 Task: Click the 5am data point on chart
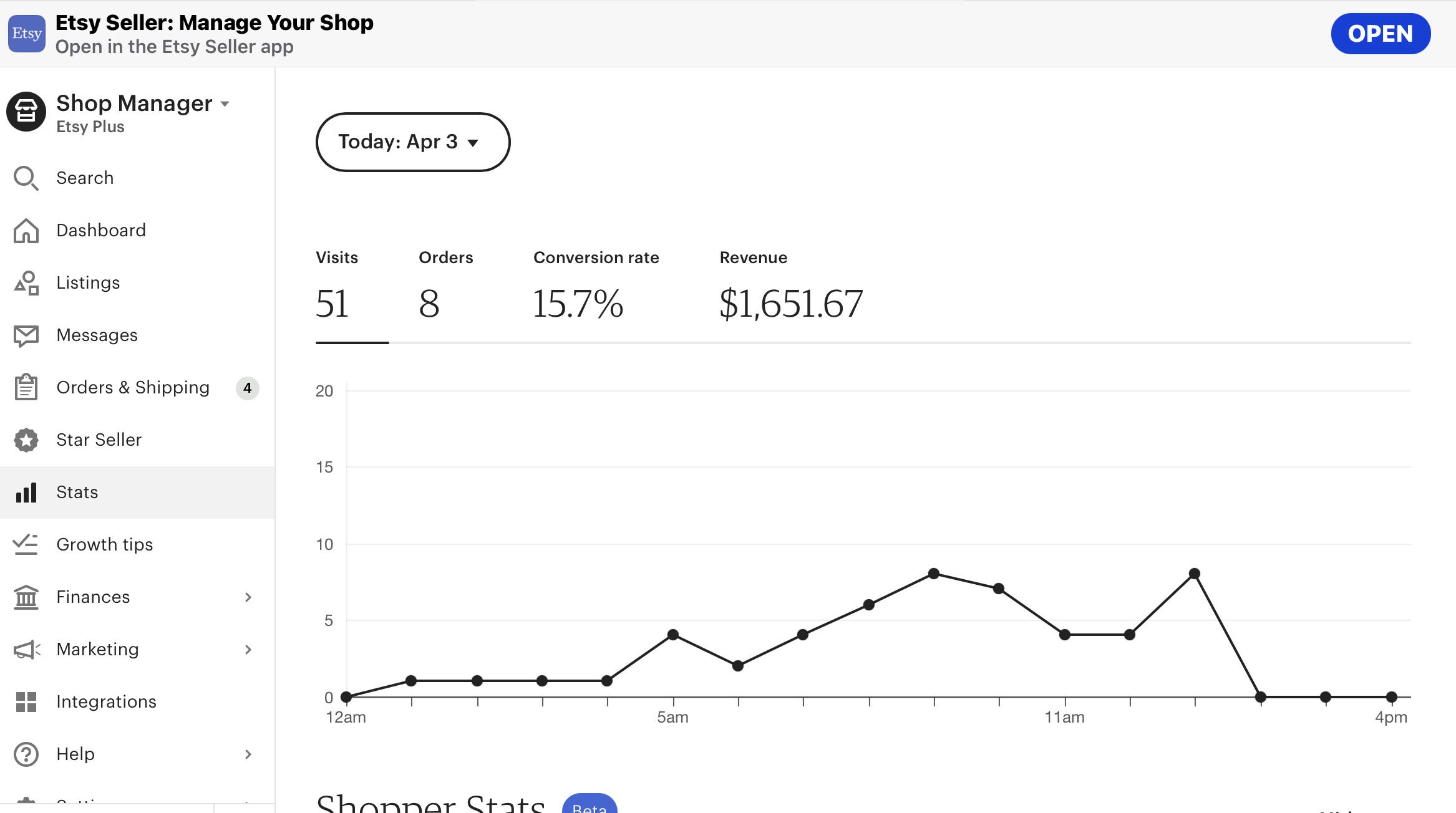coord(672,635)
